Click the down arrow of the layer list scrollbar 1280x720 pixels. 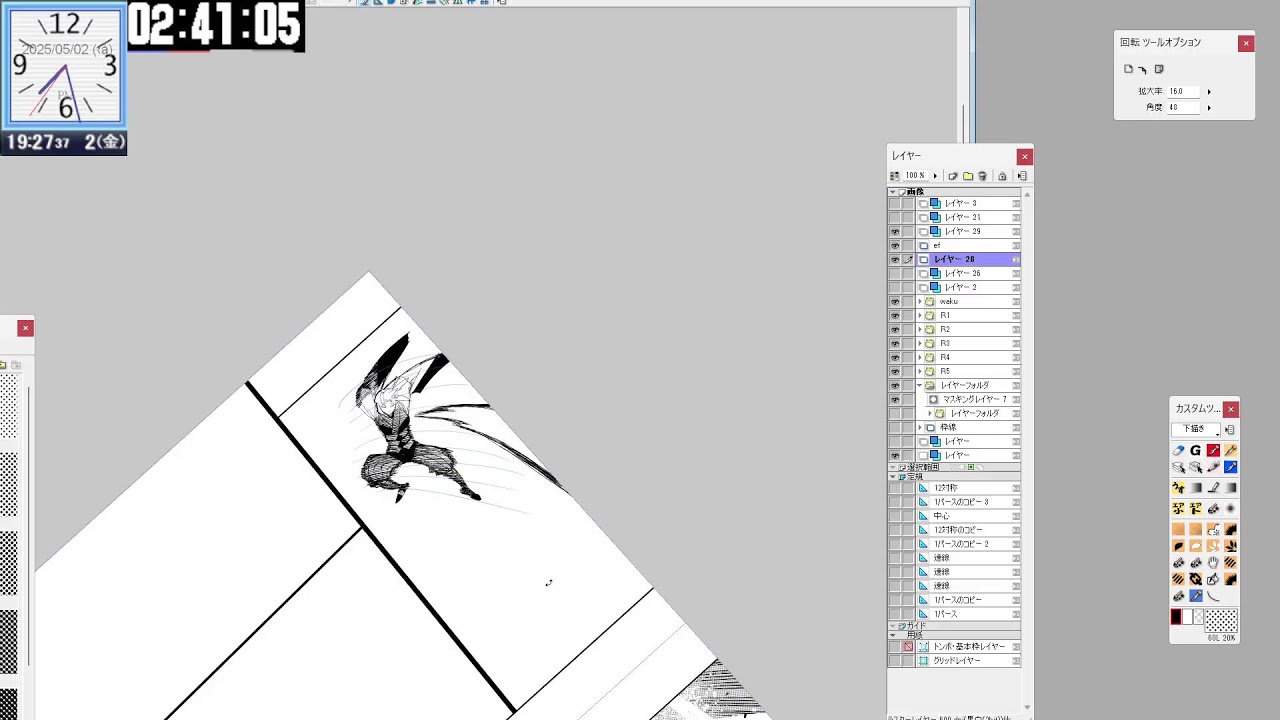click(x=1026, y=708)
